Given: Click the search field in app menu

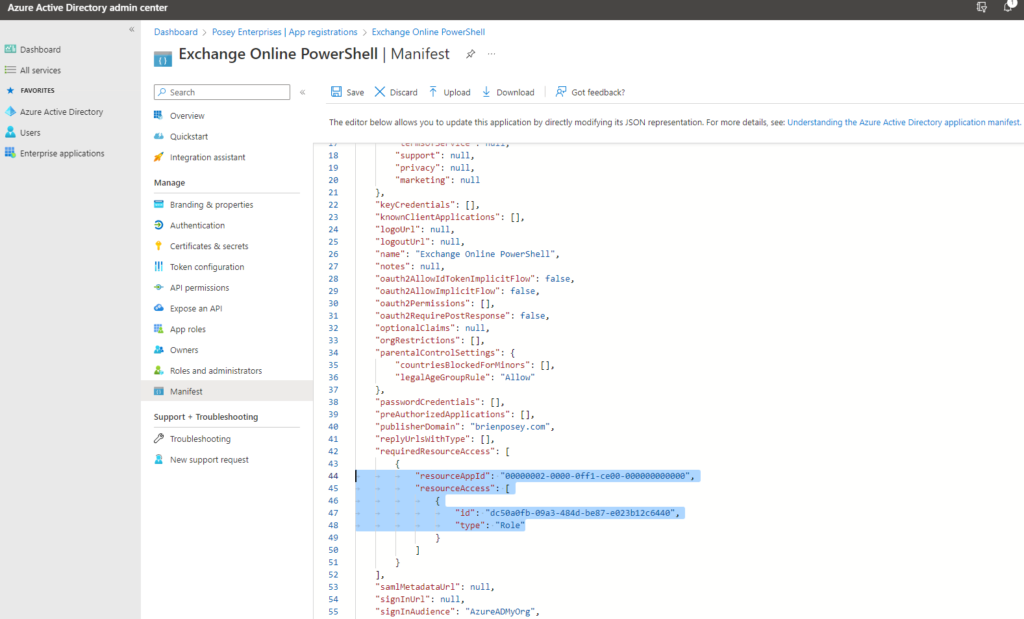Looking at the screenshot, I should click(x=222, y=92).
